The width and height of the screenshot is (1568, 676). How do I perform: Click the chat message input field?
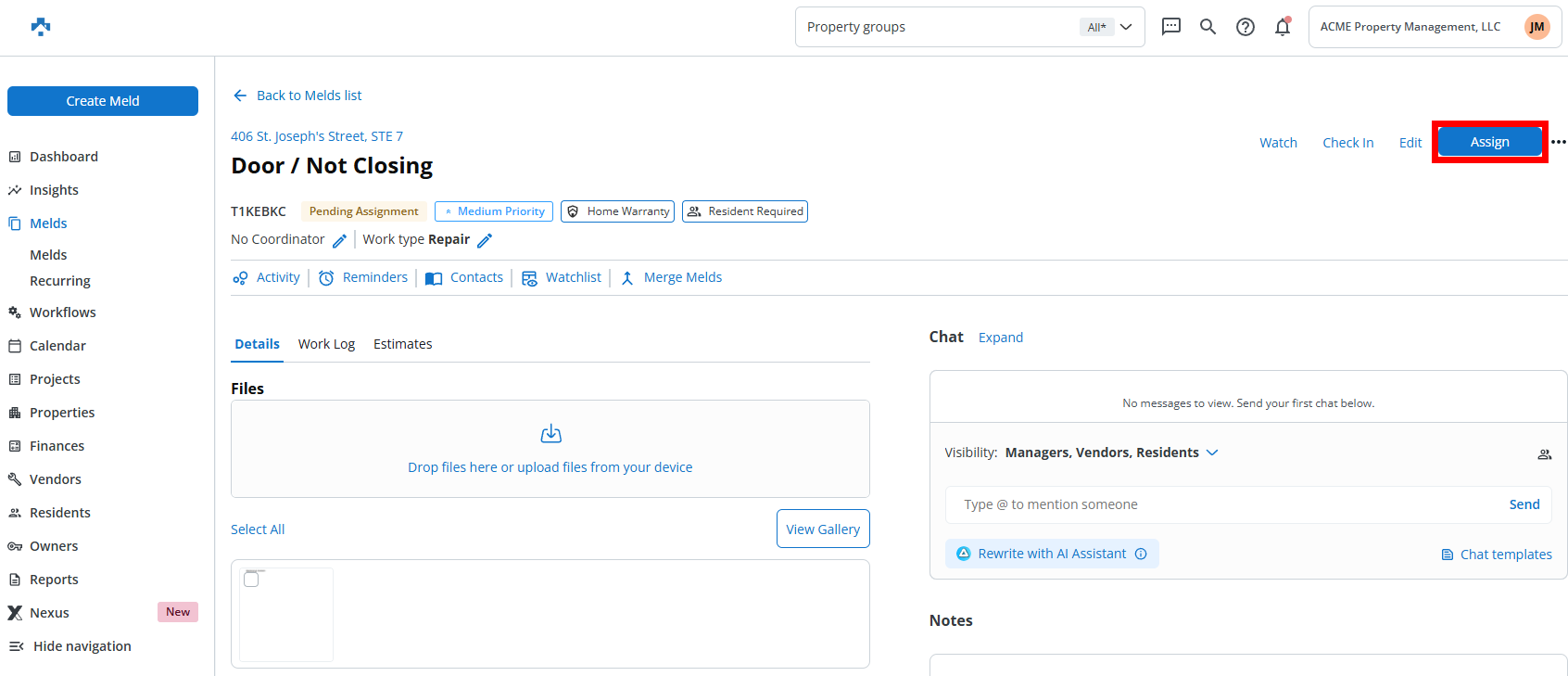coord(1223,504)
